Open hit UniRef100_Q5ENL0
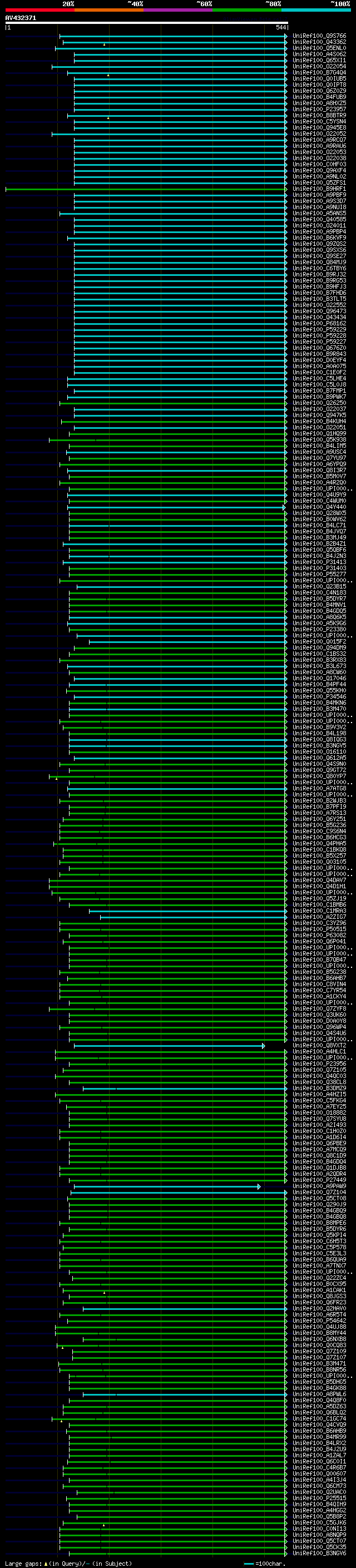This screenshot has height=1568, width=356. (319, 48)
